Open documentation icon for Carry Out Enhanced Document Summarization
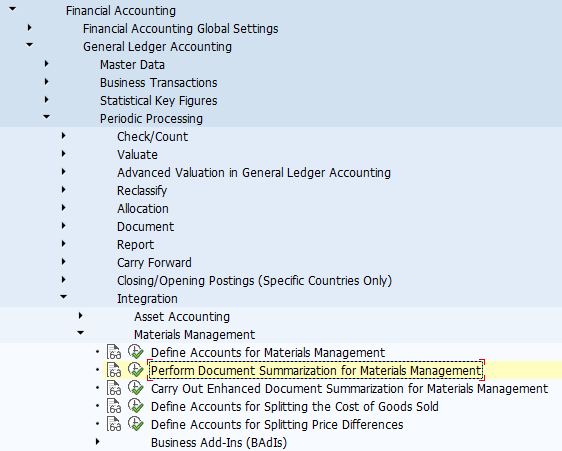Image resolution: width=562 pixels, height=451 pixels. pyautogui.click(x=114, y=388)
